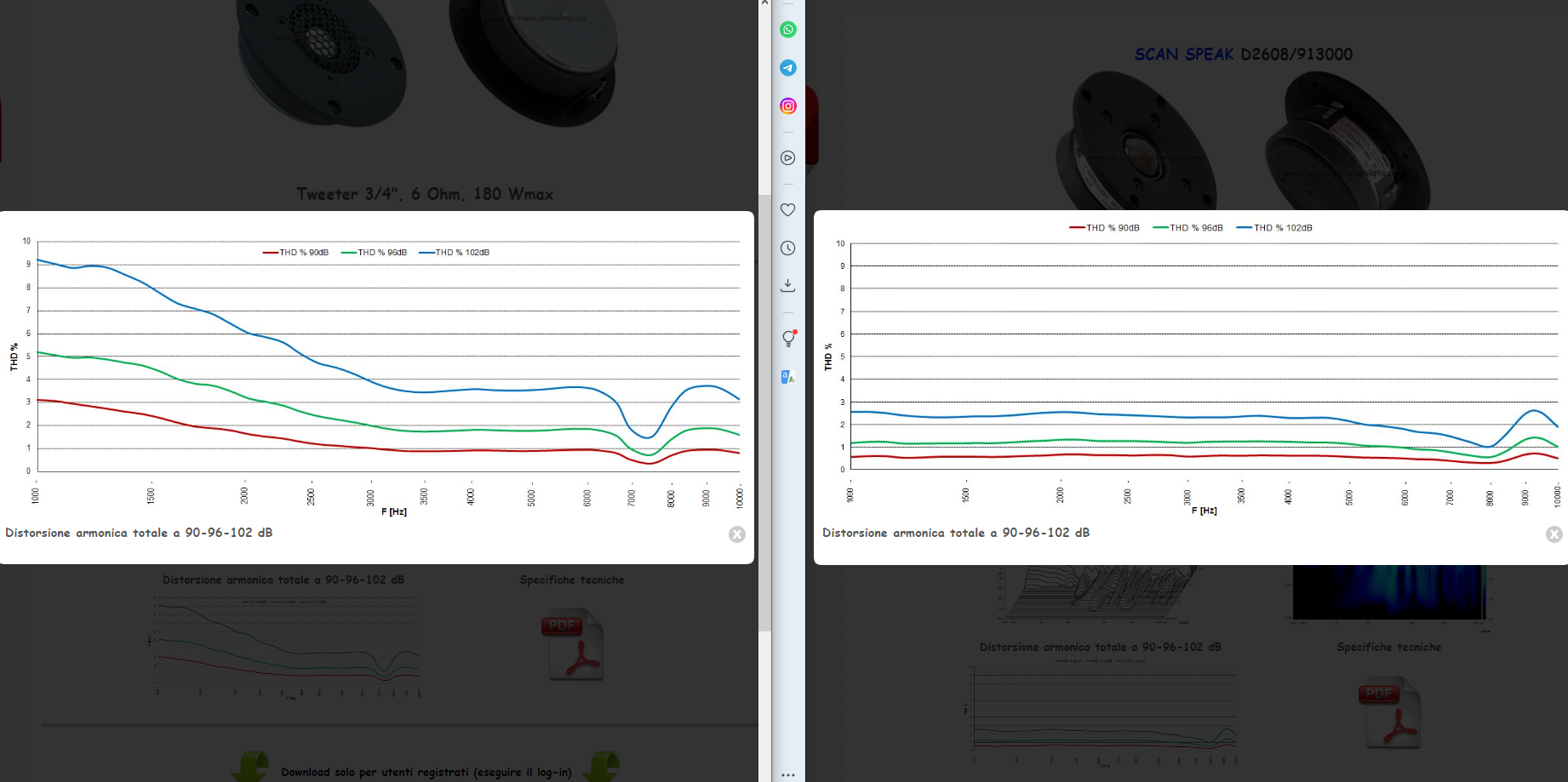Click 'SCAN SPEAK D2608/913000' heading
1568x782 pixels.
tap(1244, 54)
